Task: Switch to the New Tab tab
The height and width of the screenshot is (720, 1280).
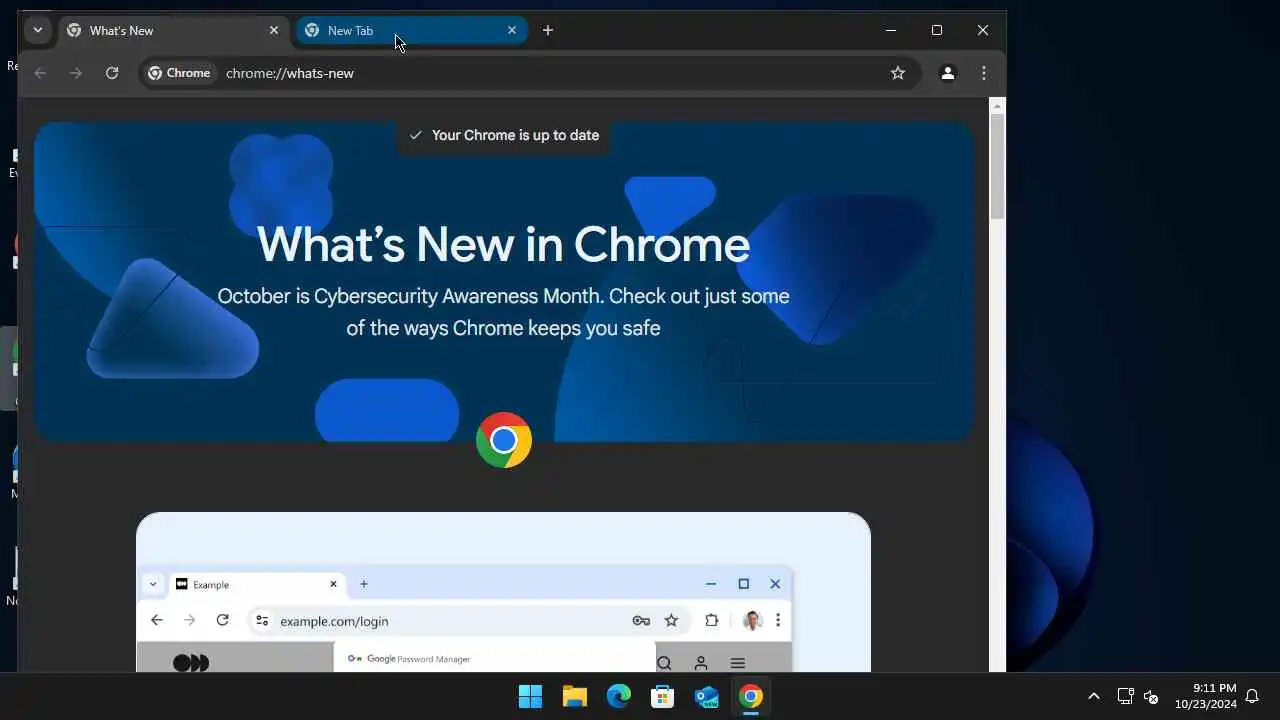Action: 411,30
